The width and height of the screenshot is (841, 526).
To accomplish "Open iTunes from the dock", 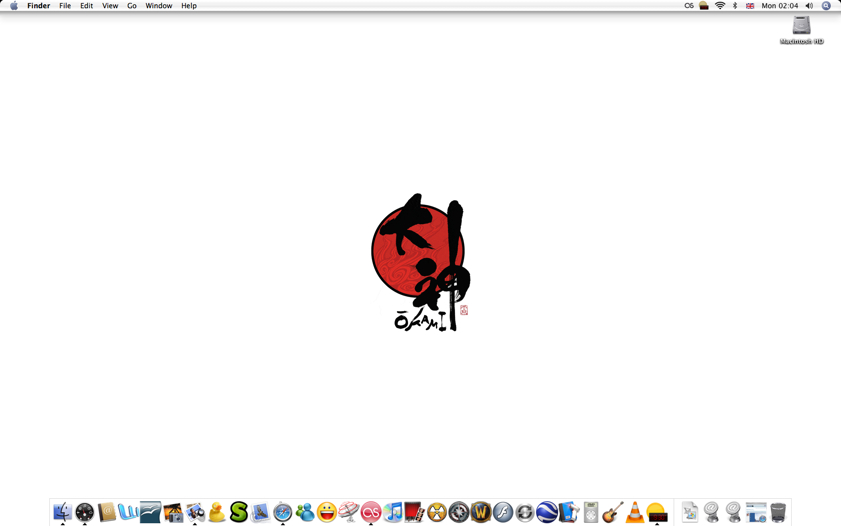I will pyautogui.click(x=393, y=512).
